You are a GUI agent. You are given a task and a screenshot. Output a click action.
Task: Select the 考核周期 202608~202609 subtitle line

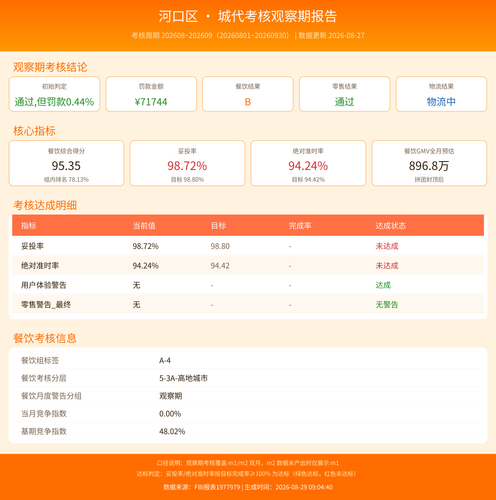[x=248, y=35]
